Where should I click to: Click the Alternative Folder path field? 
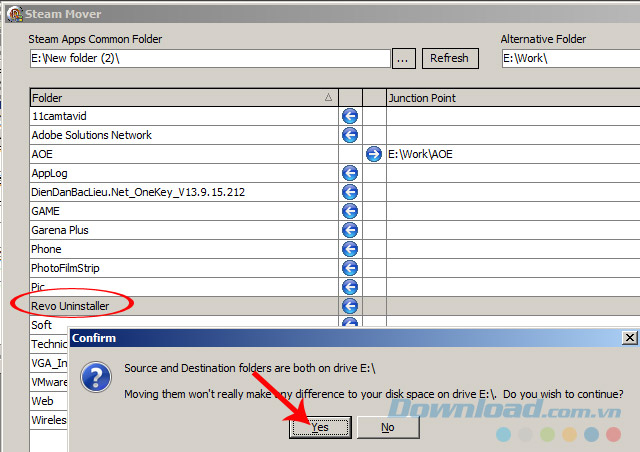571,58
